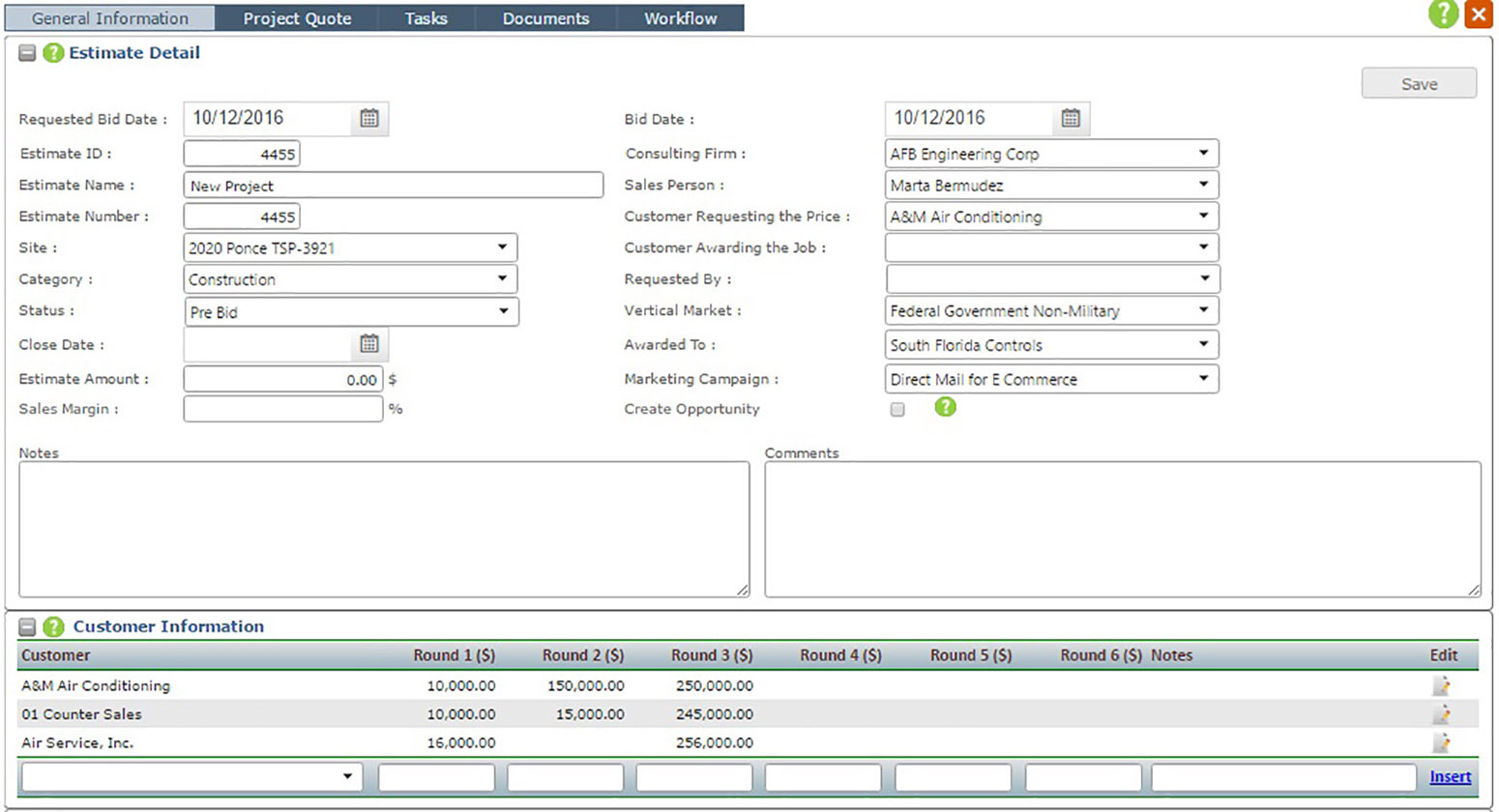Click green help icon beside Customer Information

coord(53,626)
